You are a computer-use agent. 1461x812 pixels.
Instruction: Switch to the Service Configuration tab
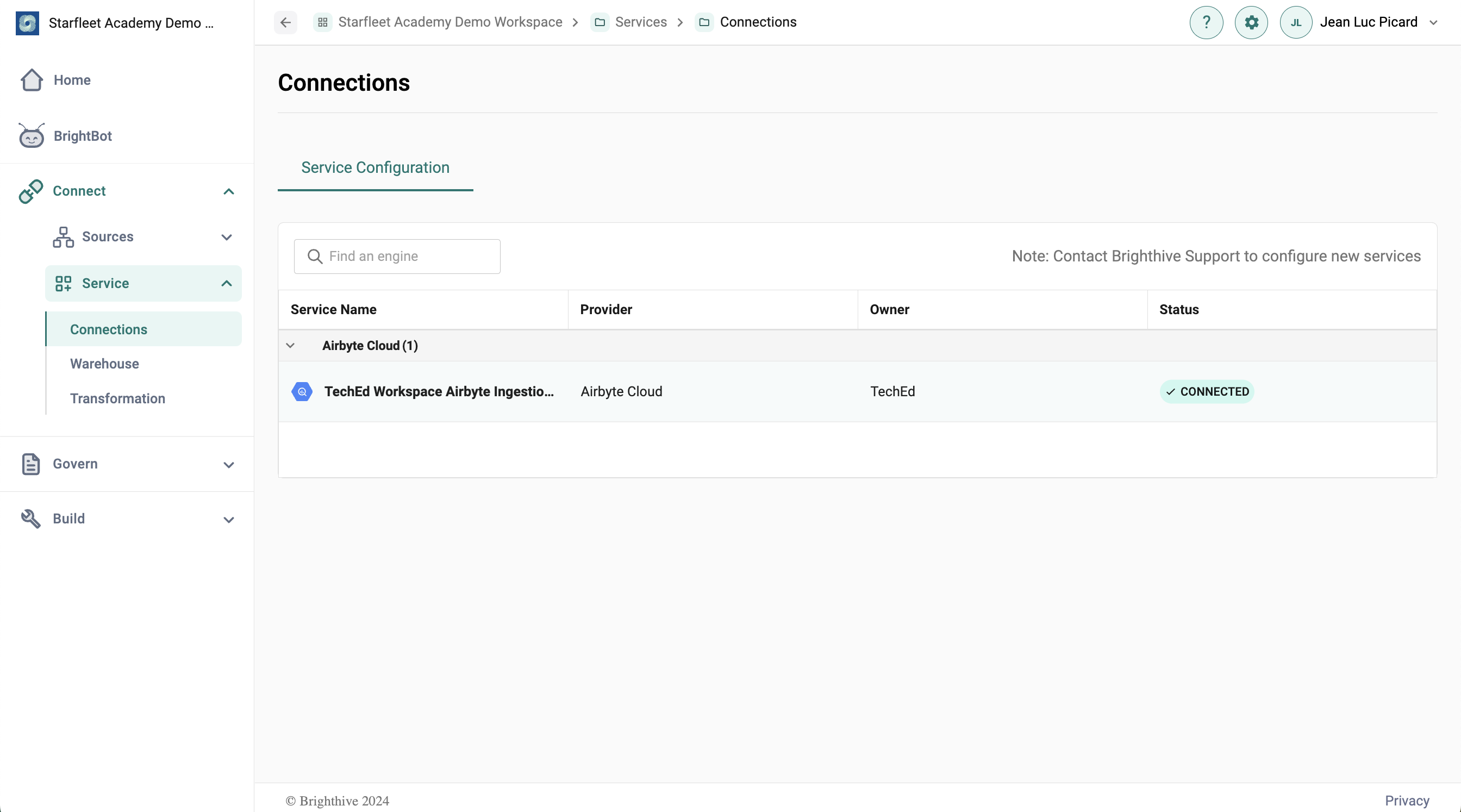click(x=376, y=167)
